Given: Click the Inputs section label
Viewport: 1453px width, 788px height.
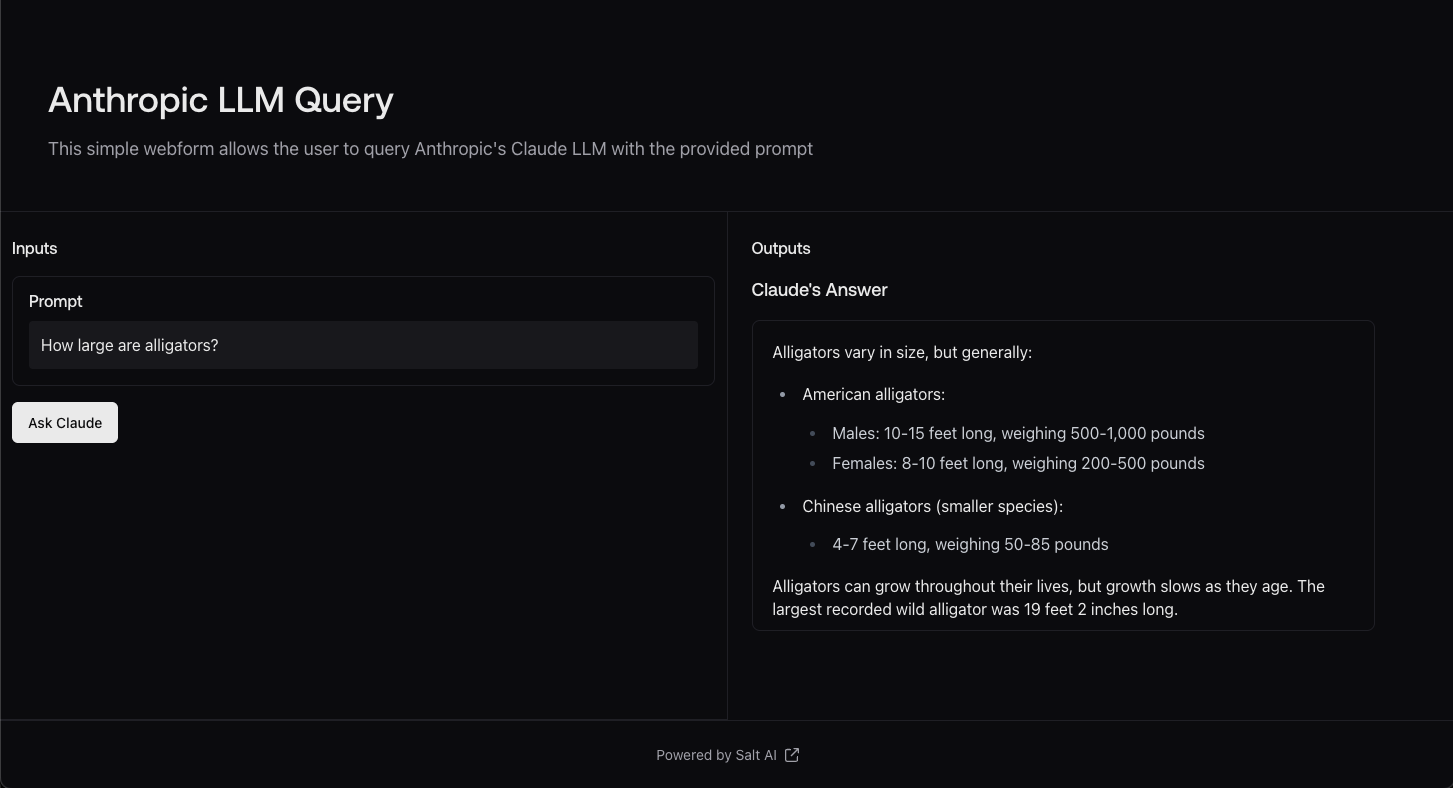Looking at the screenshot, I should pos(34,248).
